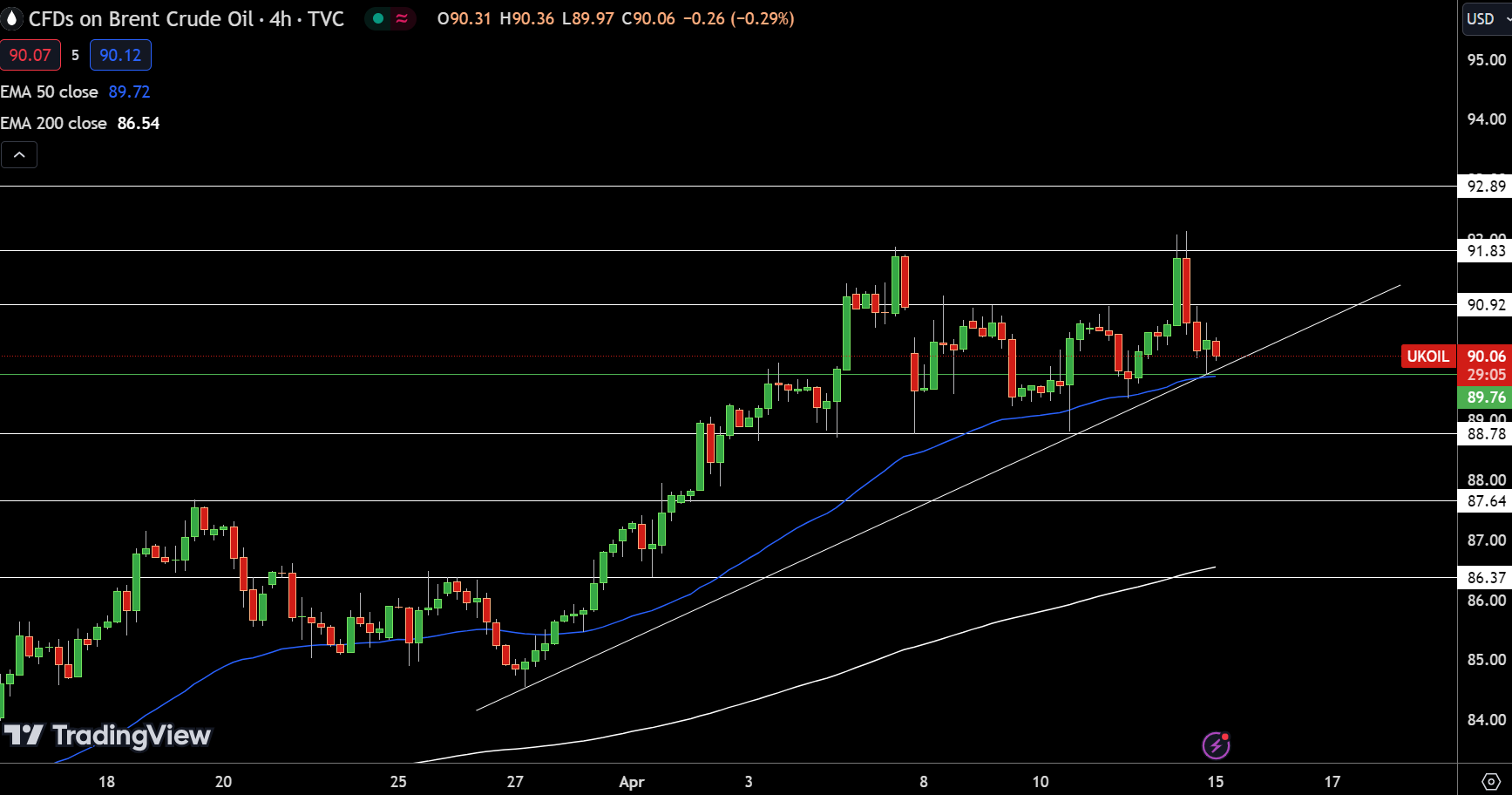Click the green market status dot
This screenshot has width=1512, height=795.
pos(378,18)
